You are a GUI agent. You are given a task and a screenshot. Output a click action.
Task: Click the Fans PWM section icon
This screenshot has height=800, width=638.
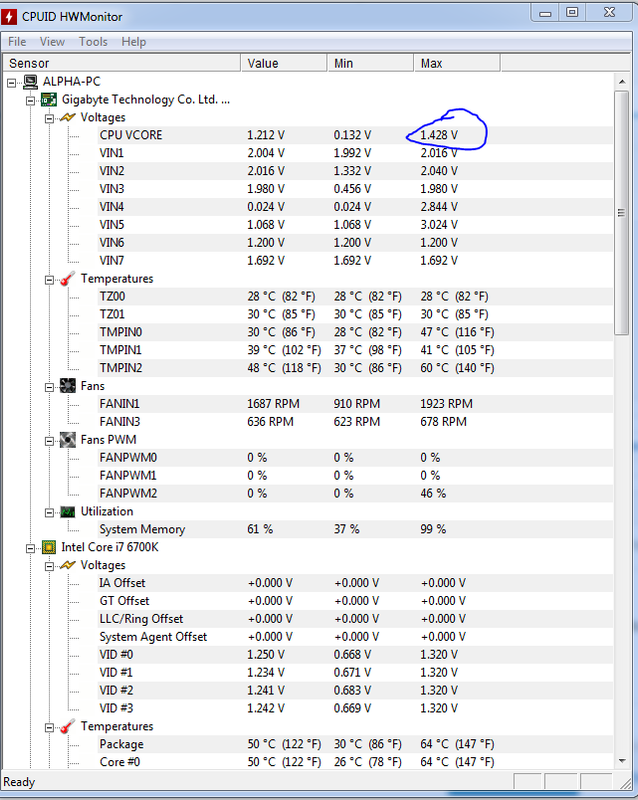(x=67, y=440)
